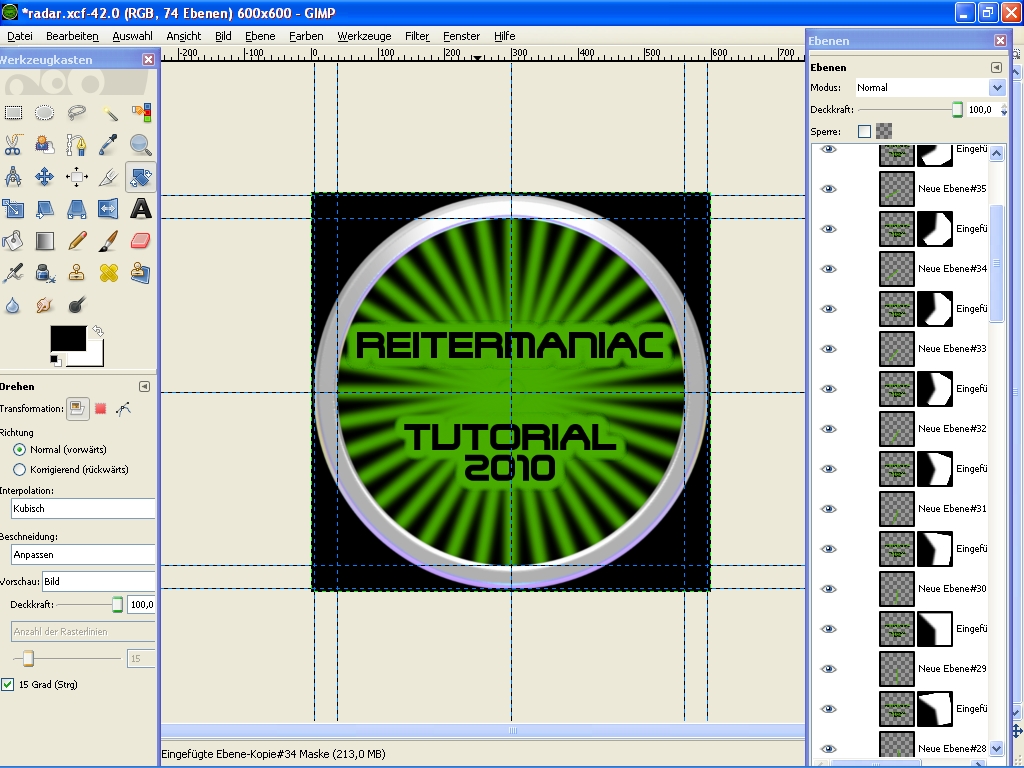1024x768 pixels.
Task: Toggle the alpha channel lock icon
Action: pyautogui.click(x=884, y=131)
